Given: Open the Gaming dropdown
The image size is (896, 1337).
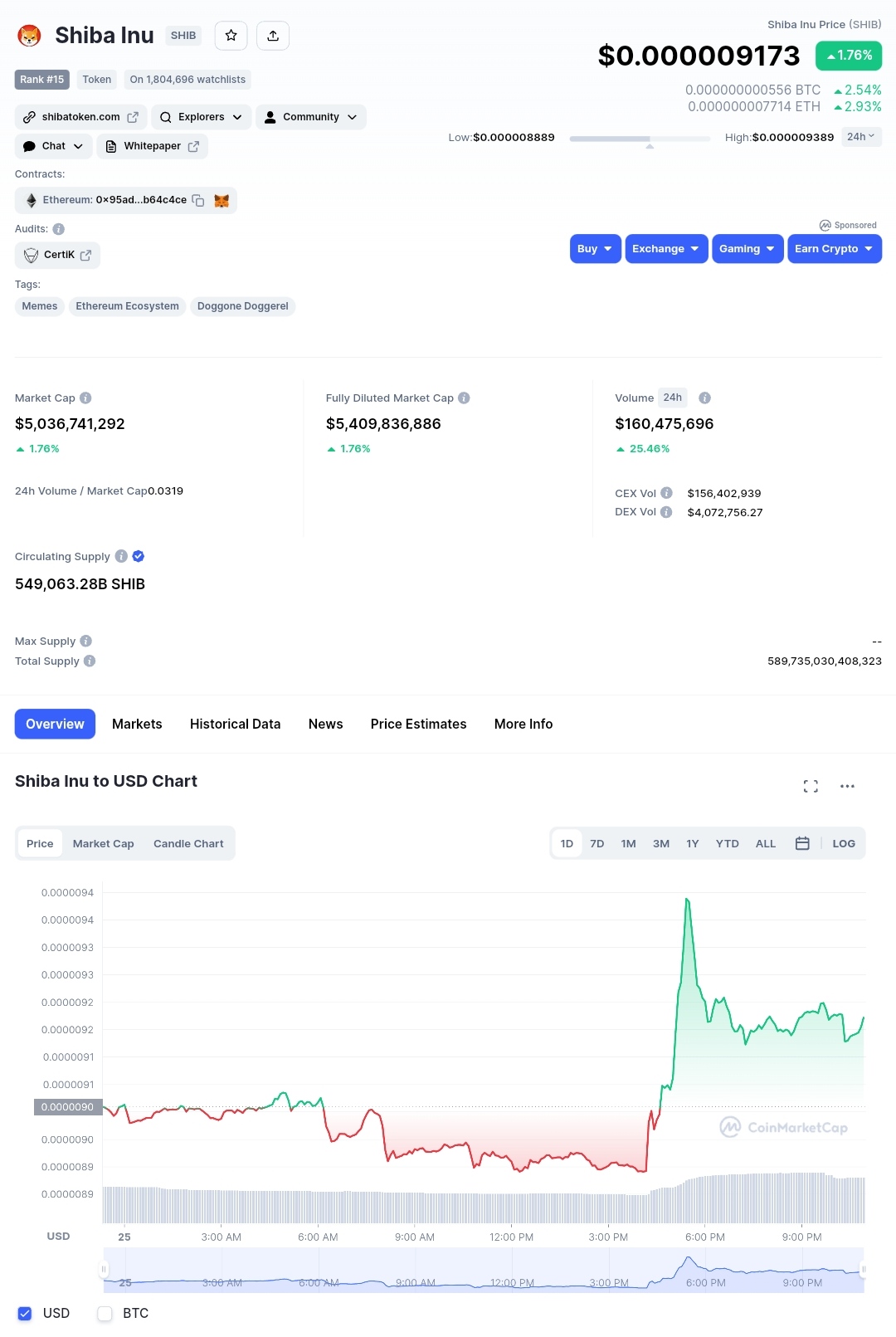Looking at the screenshot, I should (x=747, y=249).
